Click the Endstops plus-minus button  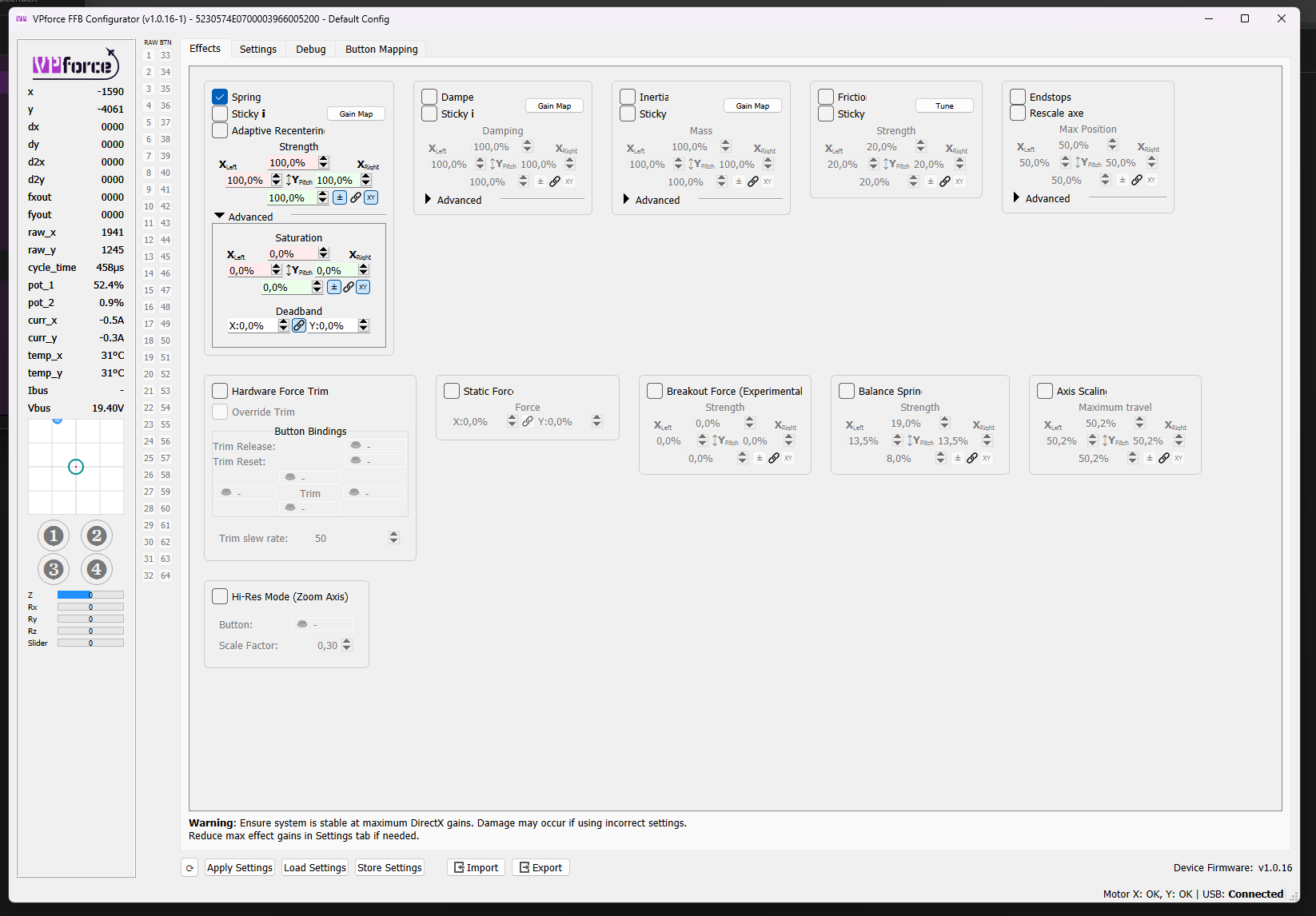(x=1123, y=180)
